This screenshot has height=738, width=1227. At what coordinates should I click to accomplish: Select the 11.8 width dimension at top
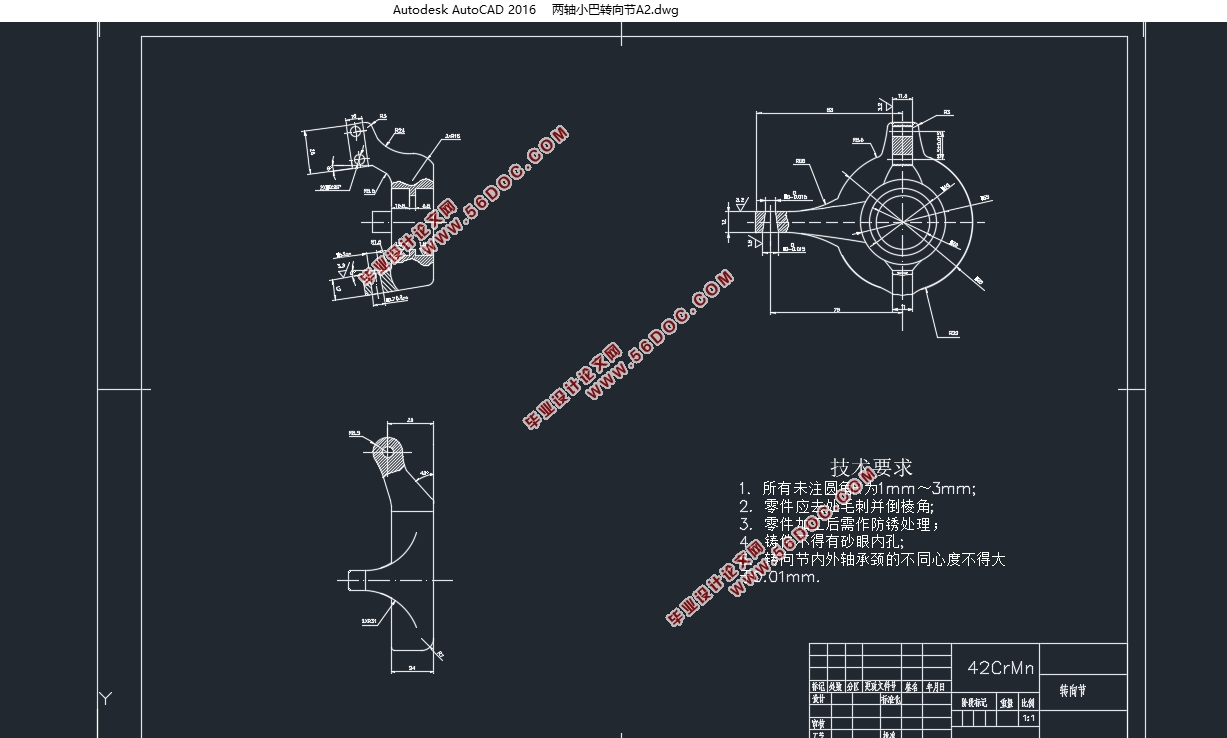[902, 96]
